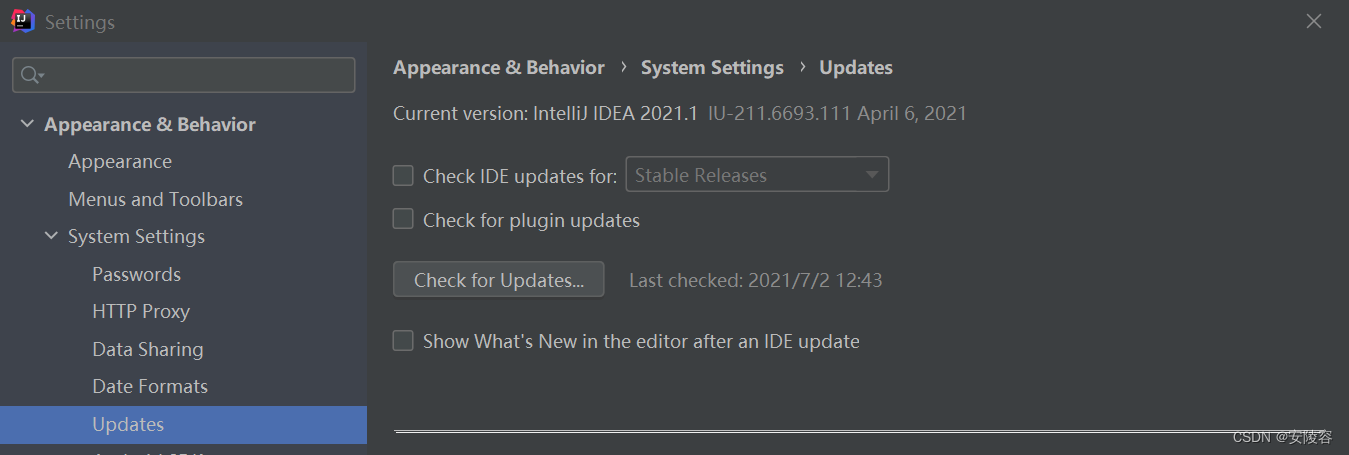Enable Check IDE updates checkbox
The height and width of the screenshot is (455, 1349).
pos(403,176)
